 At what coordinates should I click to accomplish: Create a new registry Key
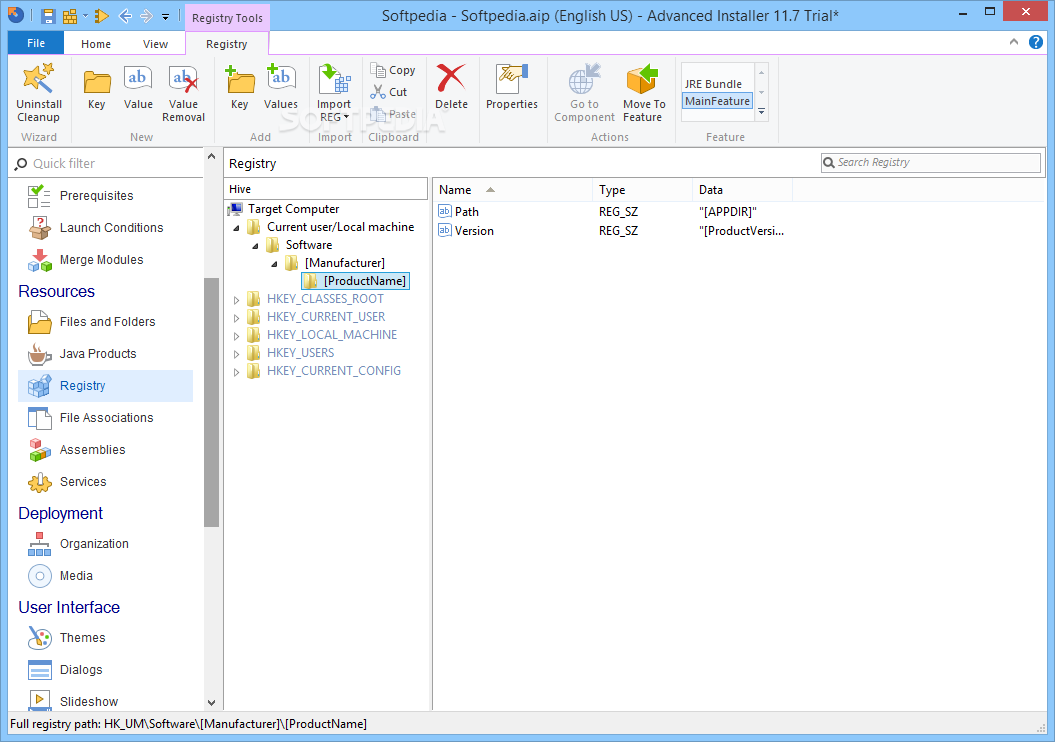(97, 87)
